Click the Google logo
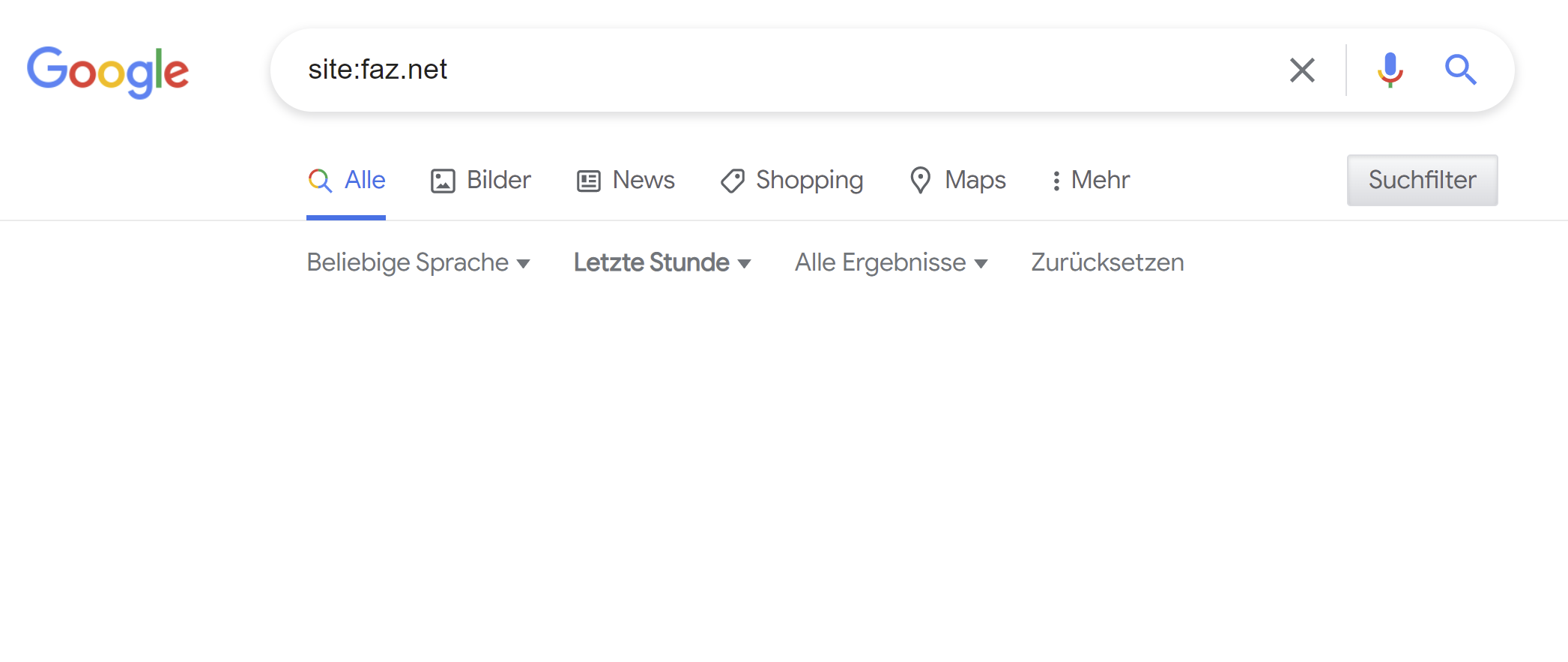This screenshot has width=1568, height=662. (108, 72)
